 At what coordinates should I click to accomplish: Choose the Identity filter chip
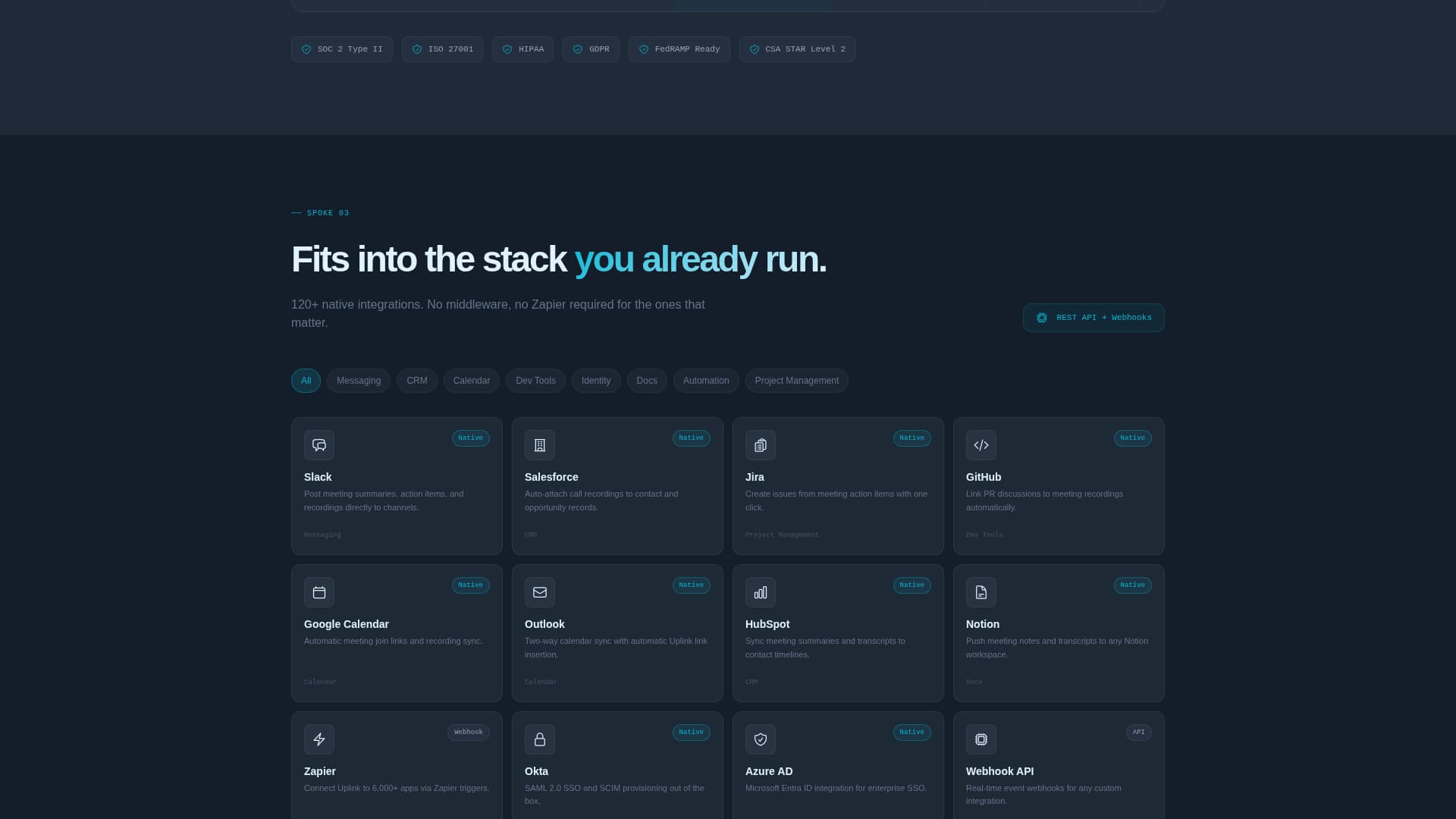click(596, 381)
